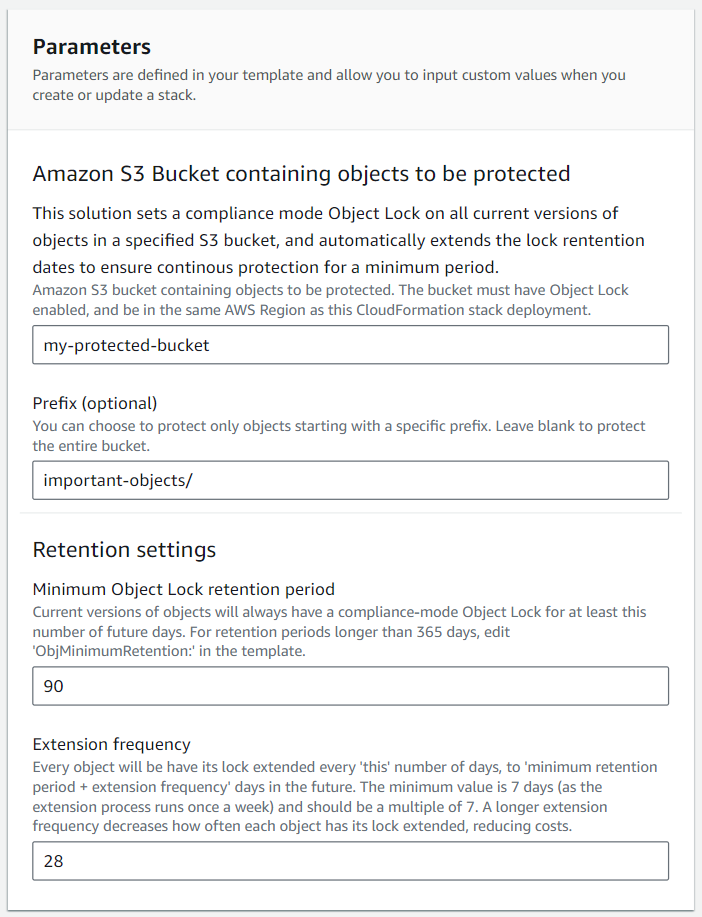This screenshot has height=917, width=702.
Task: Click the 'Minimum Object Lock retention period' label
Action: (182, 589)
